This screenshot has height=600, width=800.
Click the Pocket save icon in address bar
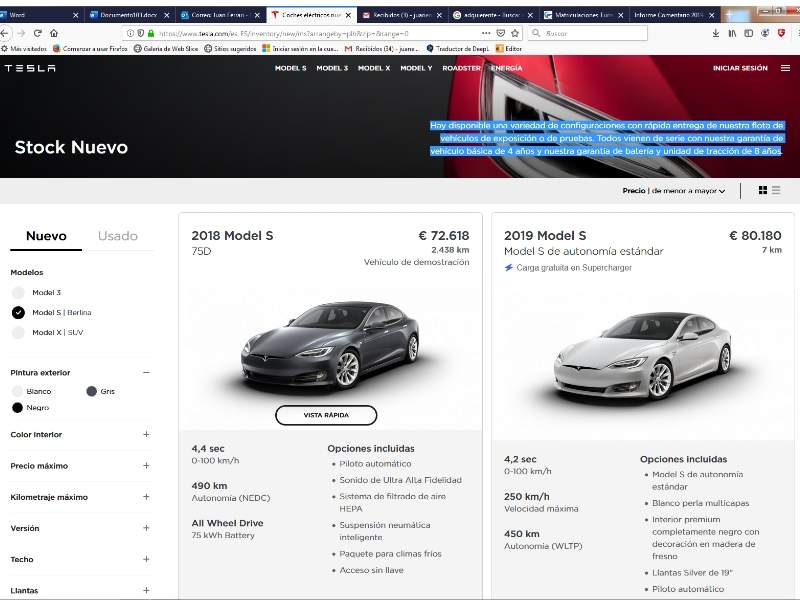tap(501, 33)
